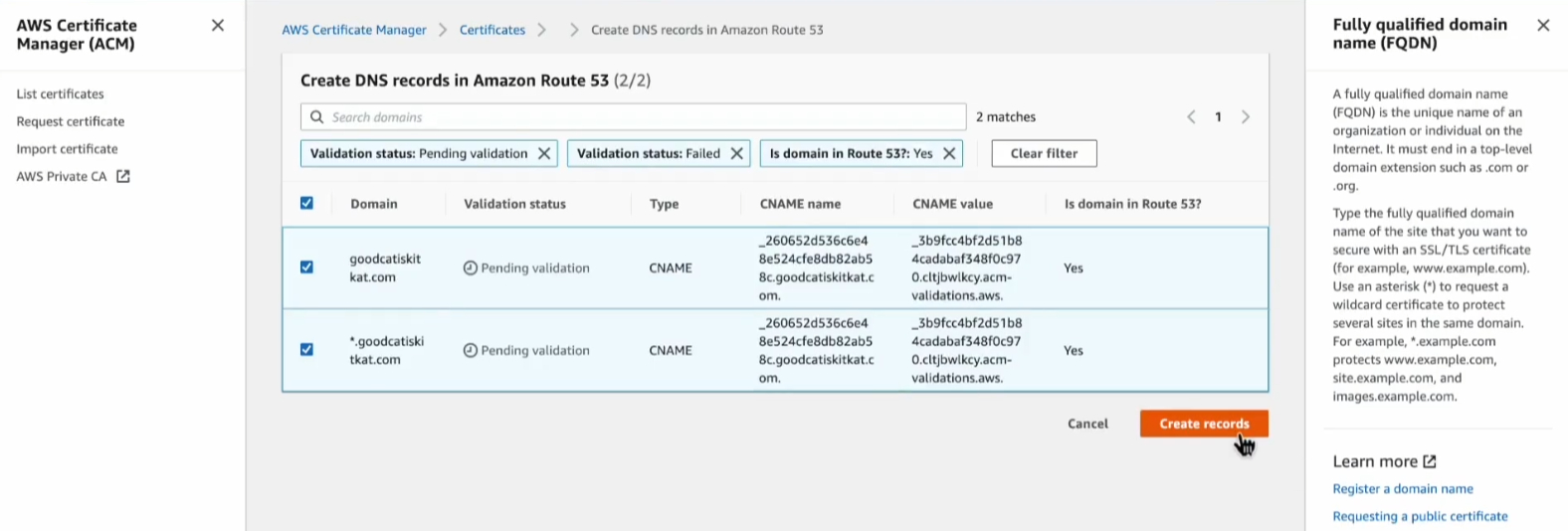Click Create DNS records in Amazon Route 53 breadcrumb

coord(706,30)
